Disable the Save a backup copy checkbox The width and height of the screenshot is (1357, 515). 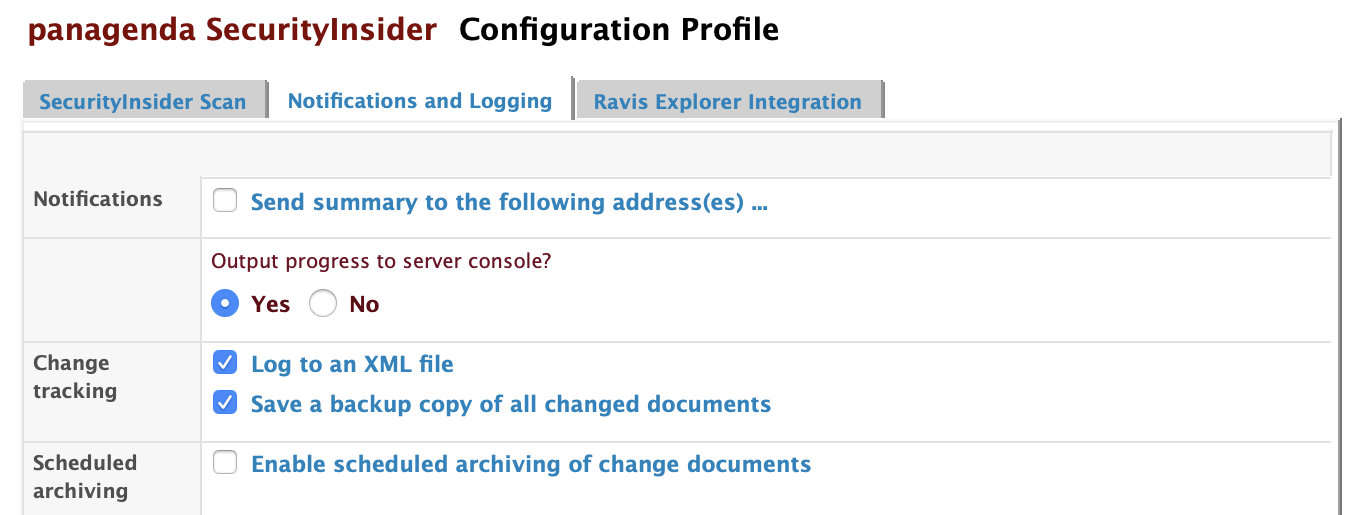point(226,403)
